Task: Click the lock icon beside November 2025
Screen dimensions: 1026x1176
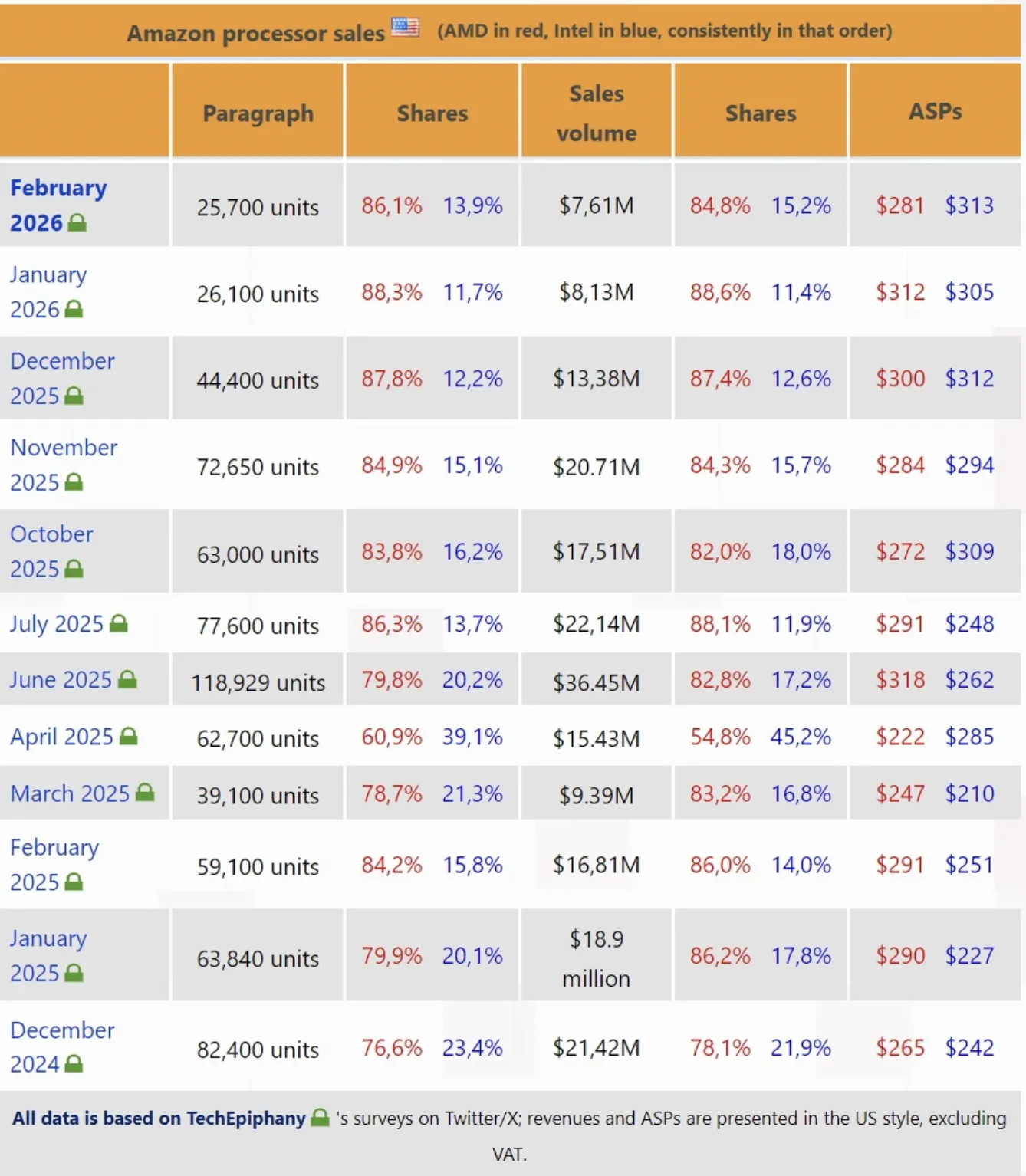Action: tap(74, 483)
